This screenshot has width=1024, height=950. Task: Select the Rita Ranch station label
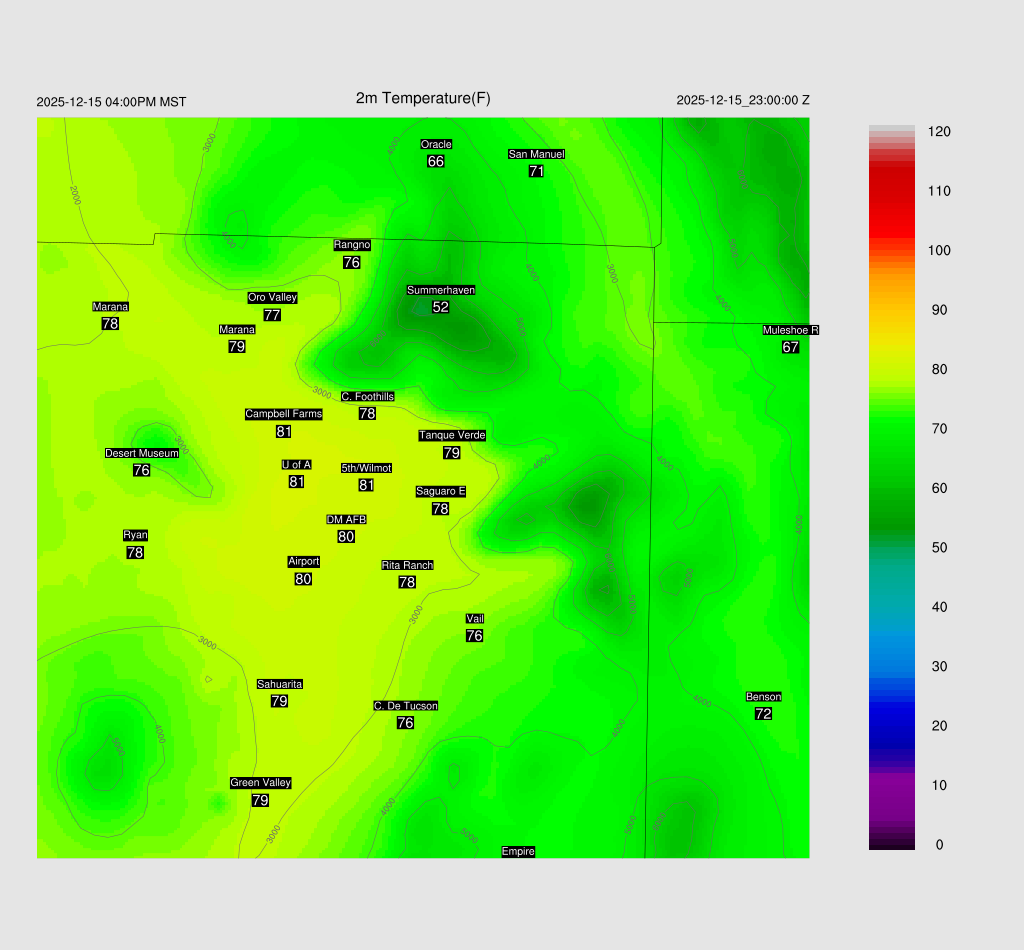(x=407, y=565)
